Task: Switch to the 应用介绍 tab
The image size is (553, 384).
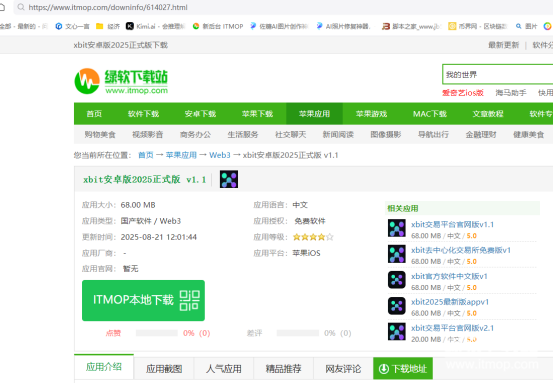Action: (104, 367)
